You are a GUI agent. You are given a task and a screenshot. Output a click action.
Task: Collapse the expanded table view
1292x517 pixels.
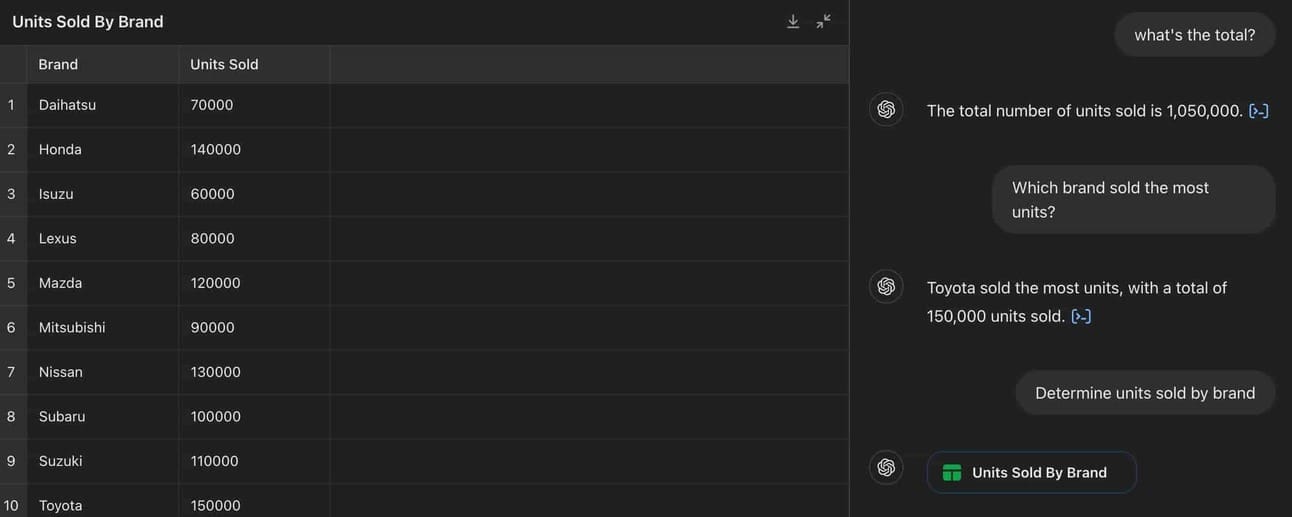point(823,22)
